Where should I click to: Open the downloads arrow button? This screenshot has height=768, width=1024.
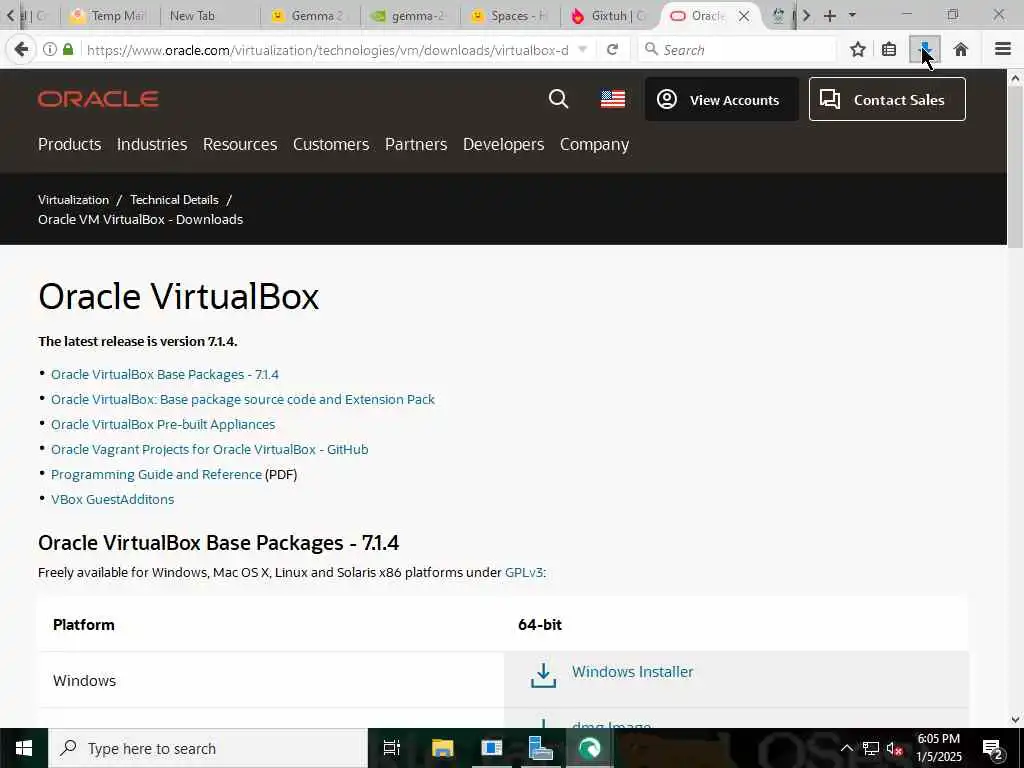(x=925, y=50)
